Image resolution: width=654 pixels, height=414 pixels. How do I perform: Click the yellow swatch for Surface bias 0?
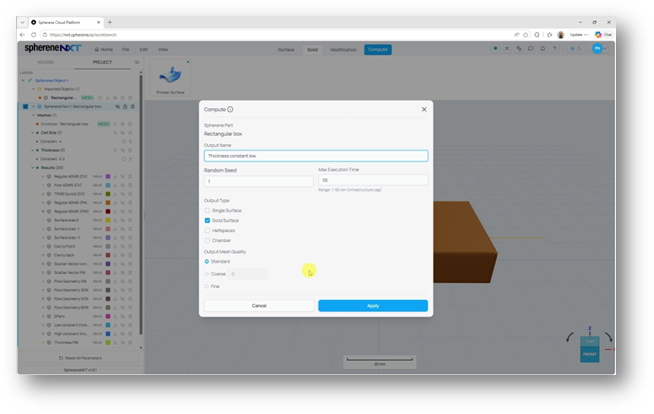coord(108,220)
